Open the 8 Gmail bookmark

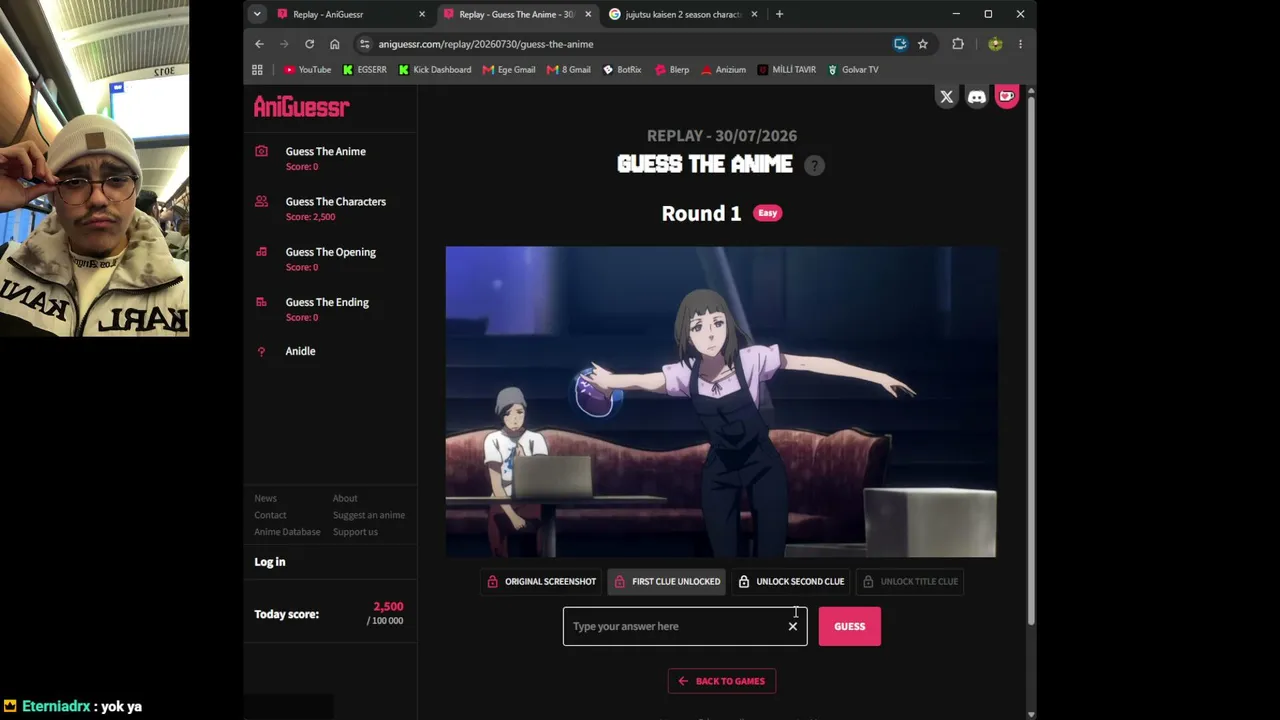pos(569,70)
